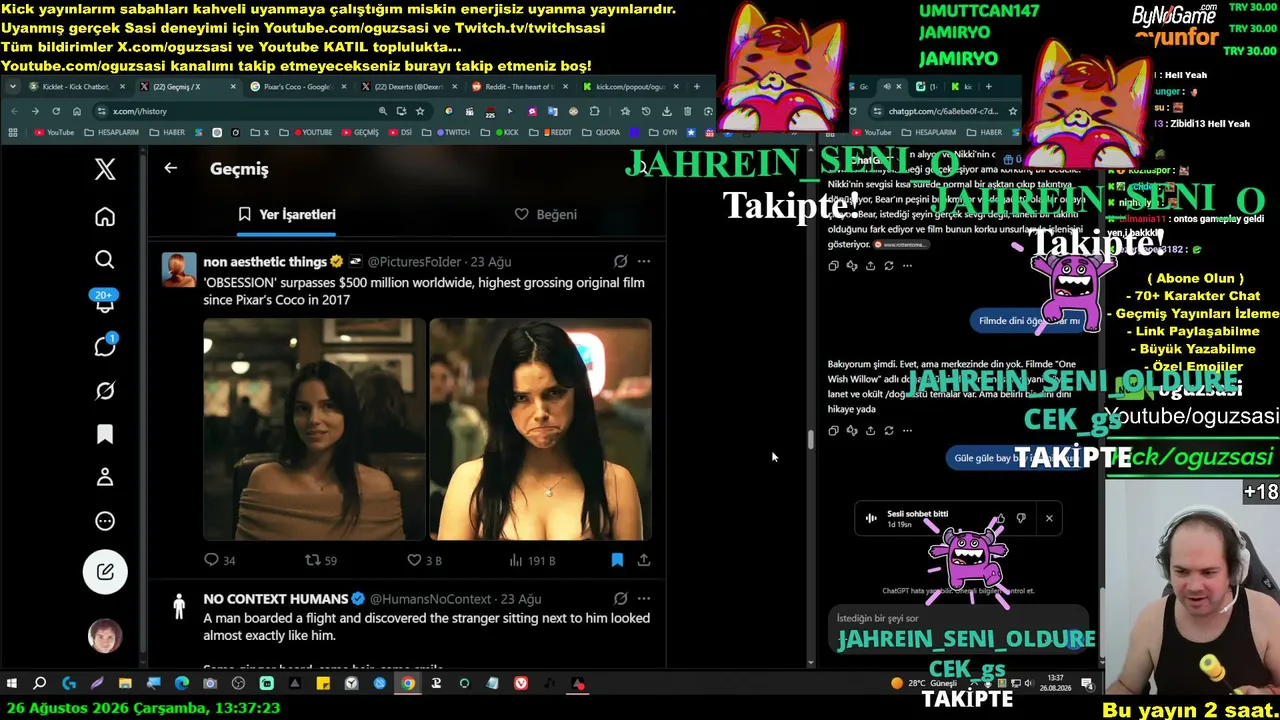Open HESAPLARIM bookmarks folder in left browser
This screenshot has width=1280, height=720.
(x=112, y=132)
